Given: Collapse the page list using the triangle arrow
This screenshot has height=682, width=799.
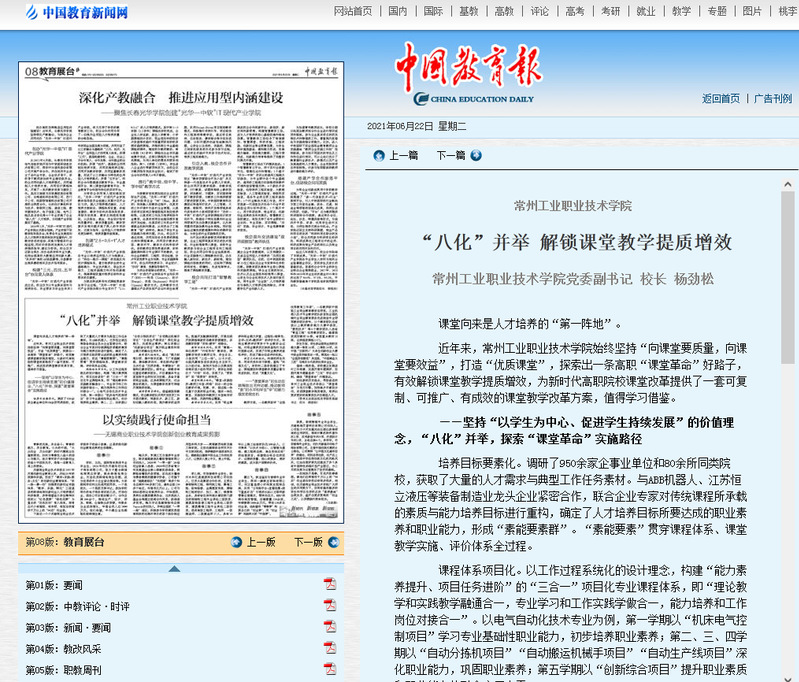Looking at the screenshot, I should (174, 567).
